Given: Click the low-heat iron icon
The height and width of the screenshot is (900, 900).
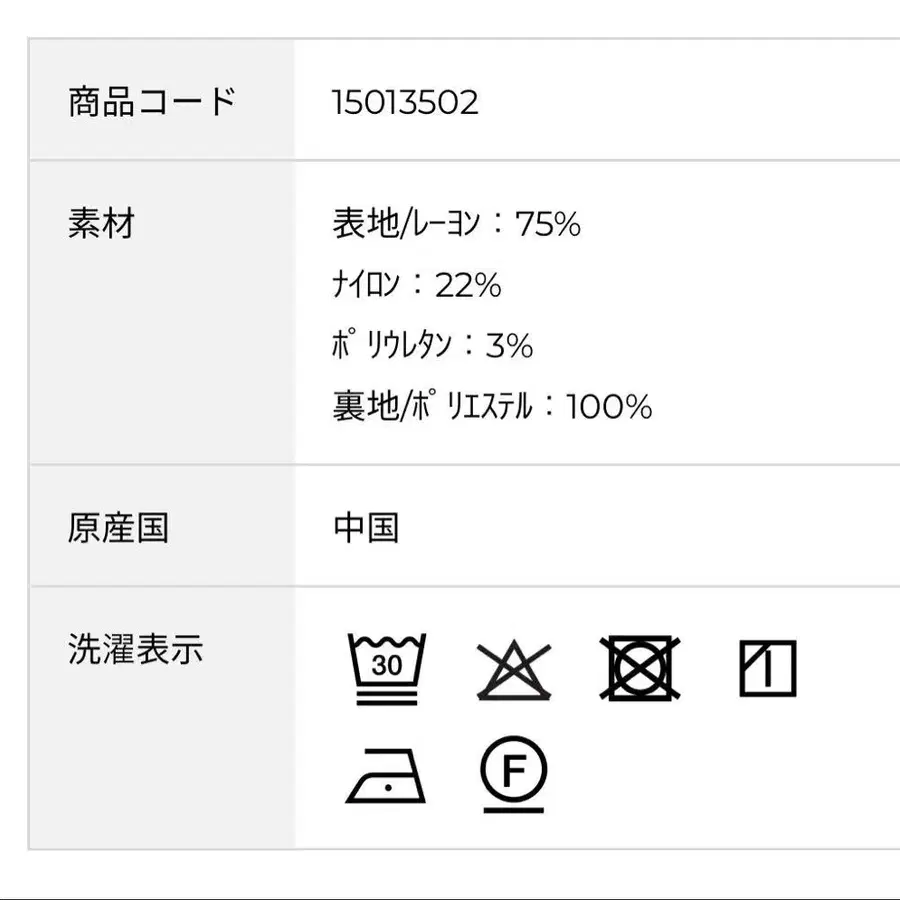Looking at the screenshot, I should click(386, 775).
